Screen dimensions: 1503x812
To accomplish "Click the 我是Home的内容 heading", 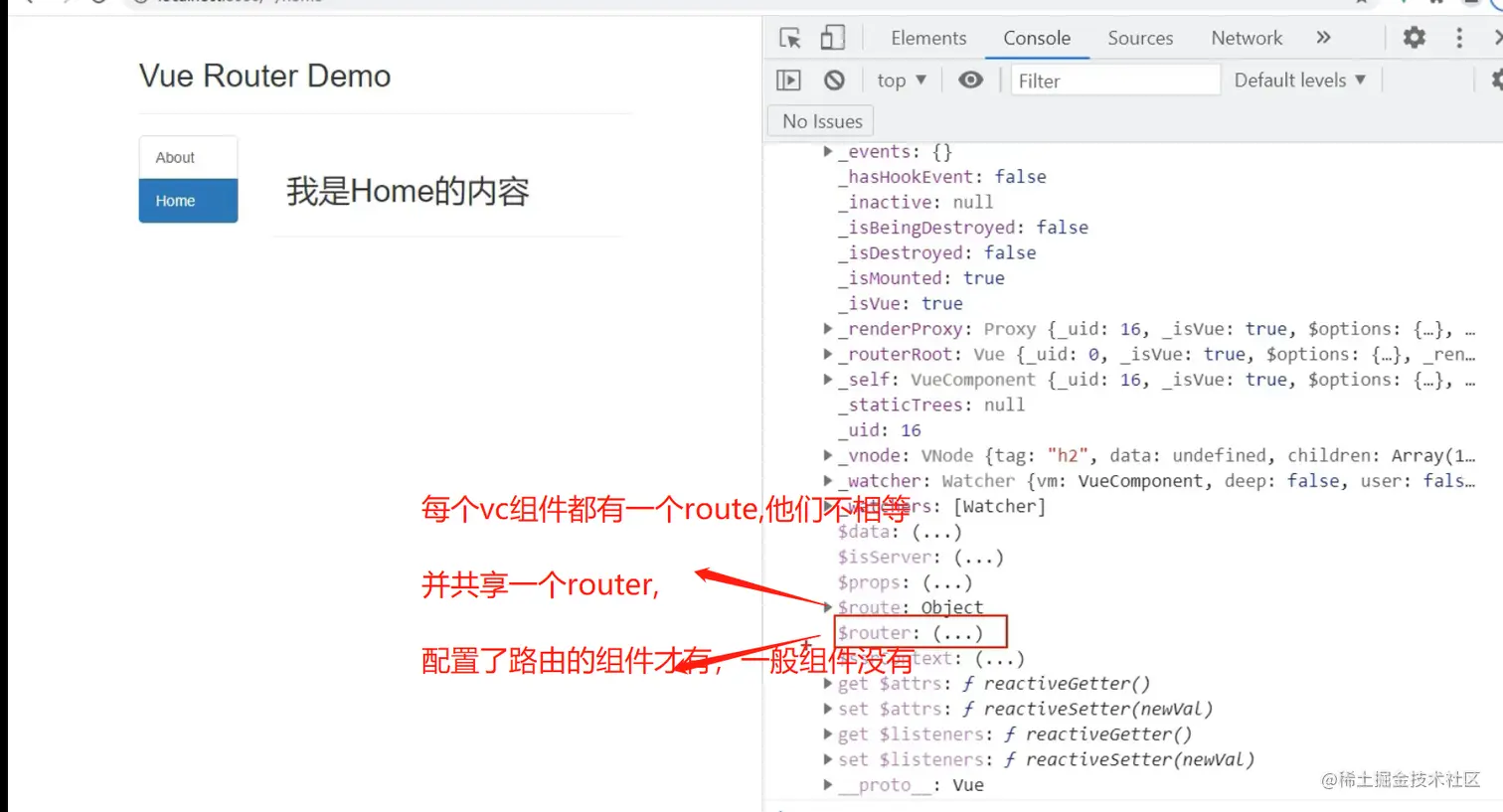I will pyautogui.click(x=408, y=191).
